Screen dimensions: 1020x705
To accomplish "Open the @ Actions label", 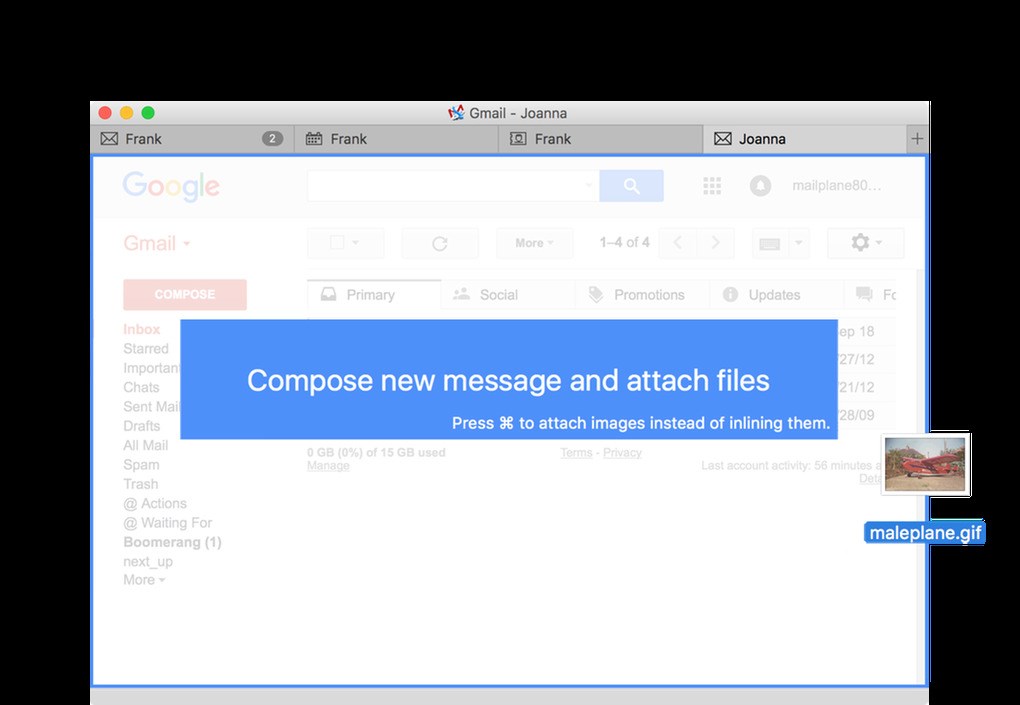I will [155, 503].
